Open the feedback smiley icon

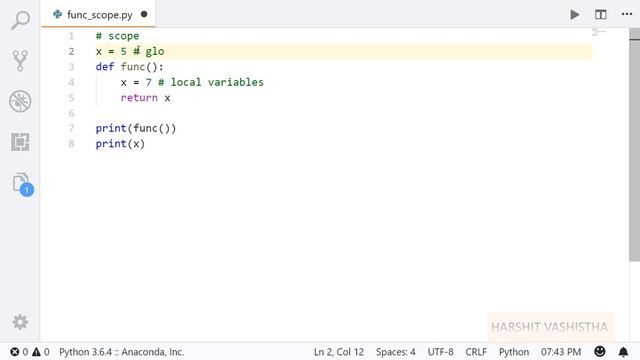tap(600, 351)
